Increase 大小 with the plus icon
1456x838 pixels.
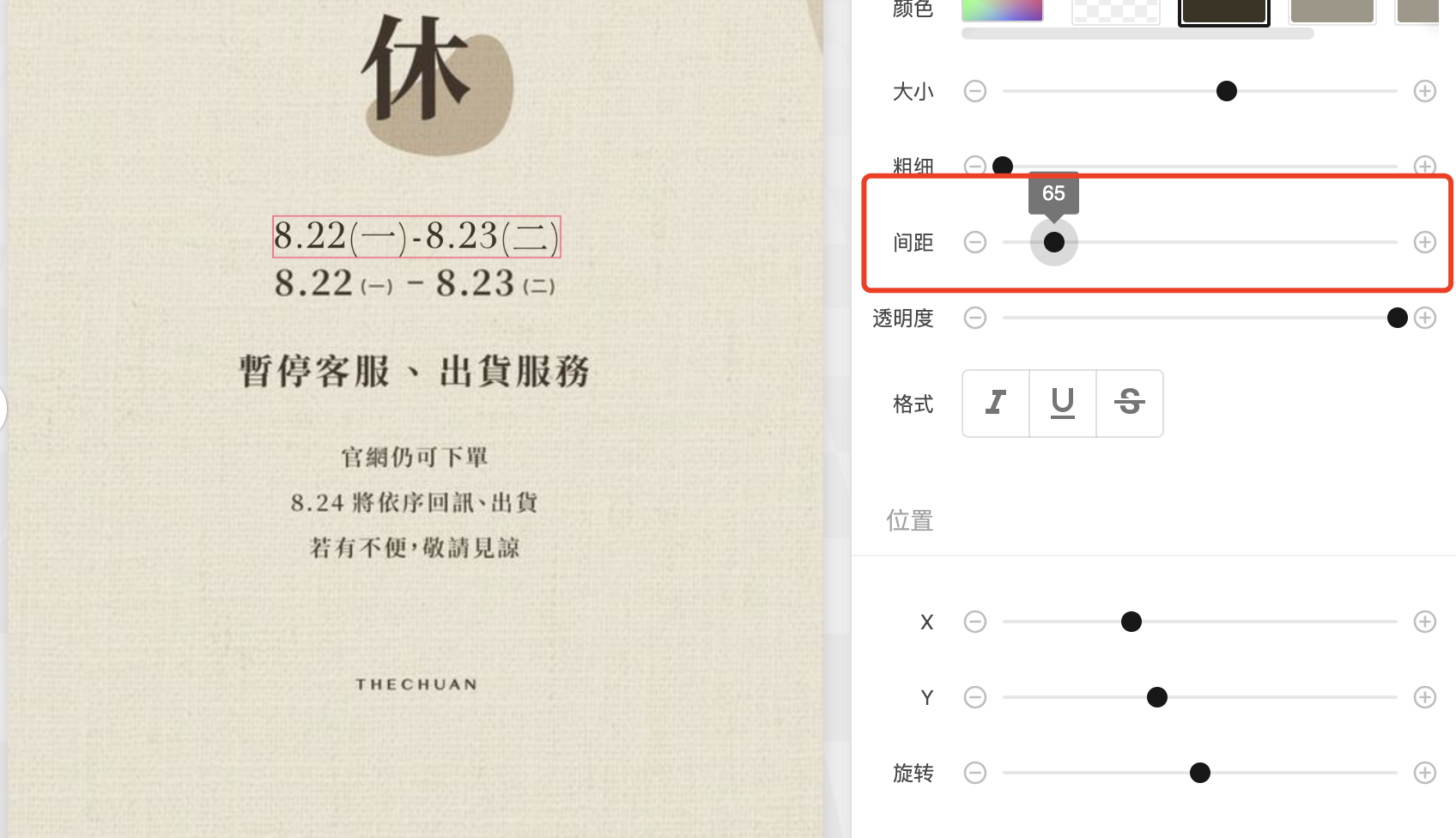click(x=1425, y=91)
